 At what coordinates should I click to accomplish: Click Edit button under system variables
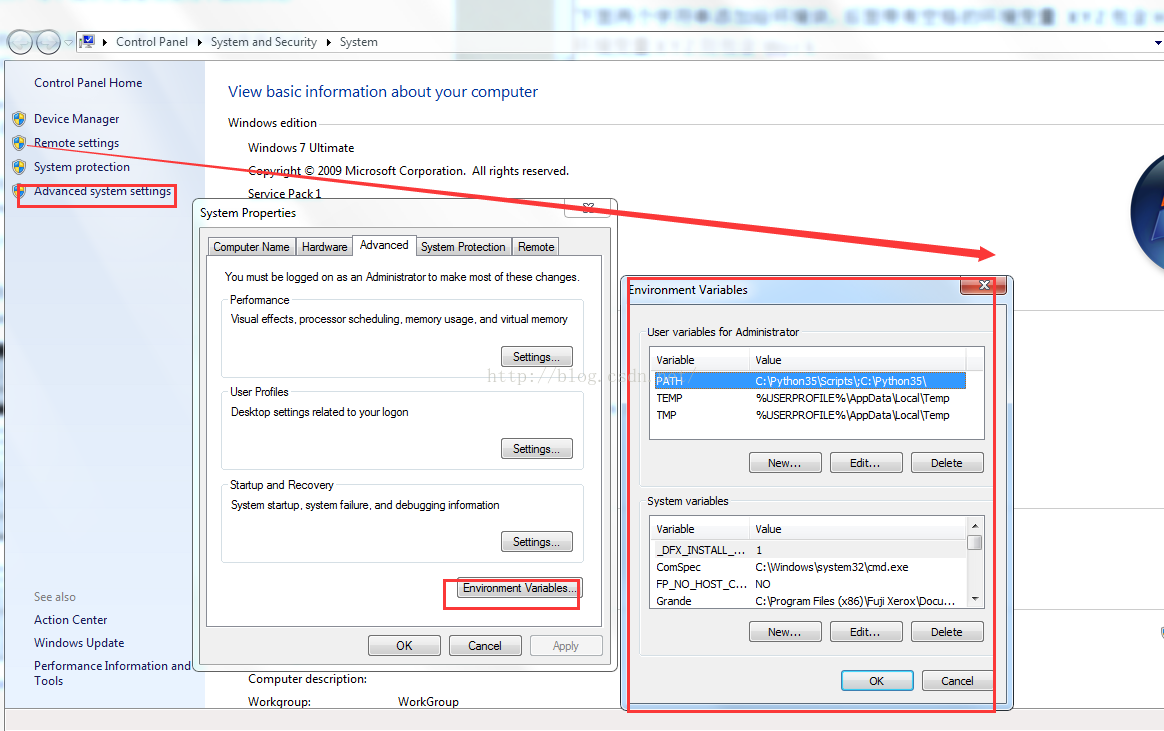866,632
